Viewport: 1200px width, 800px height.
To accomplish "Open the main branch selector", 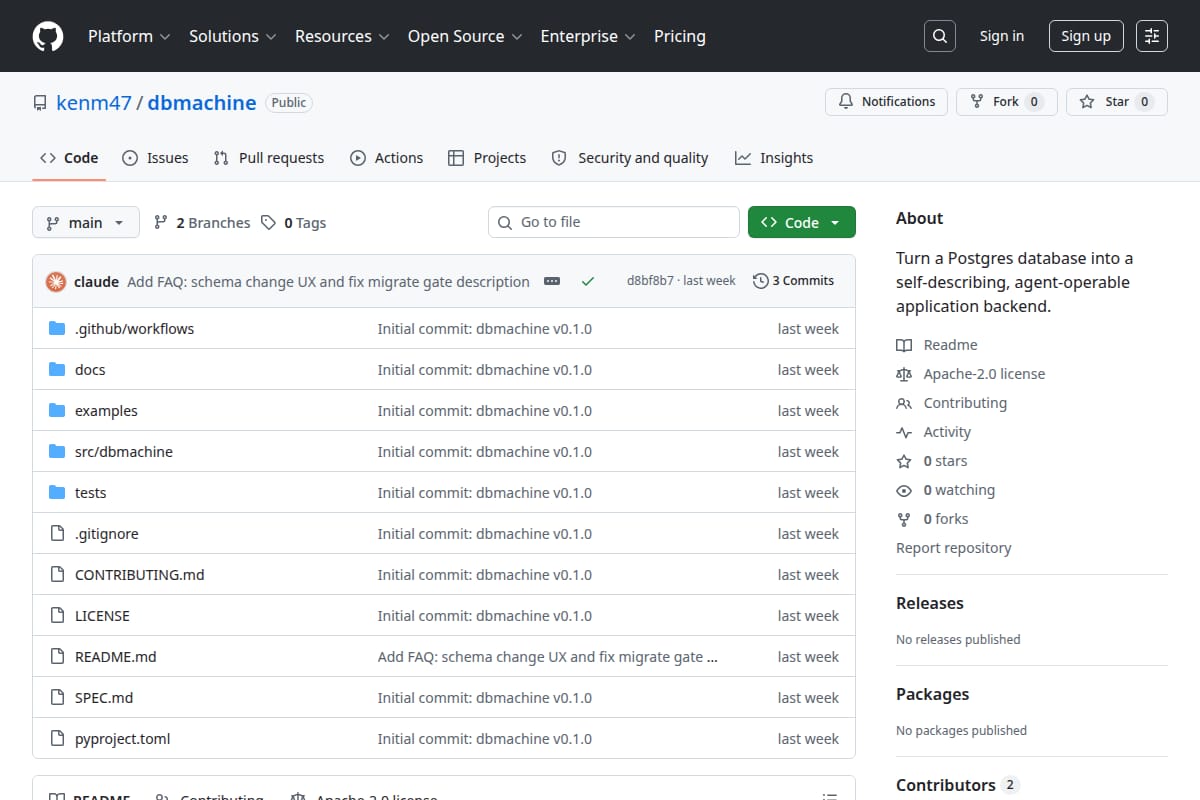I will click(85, 223).
